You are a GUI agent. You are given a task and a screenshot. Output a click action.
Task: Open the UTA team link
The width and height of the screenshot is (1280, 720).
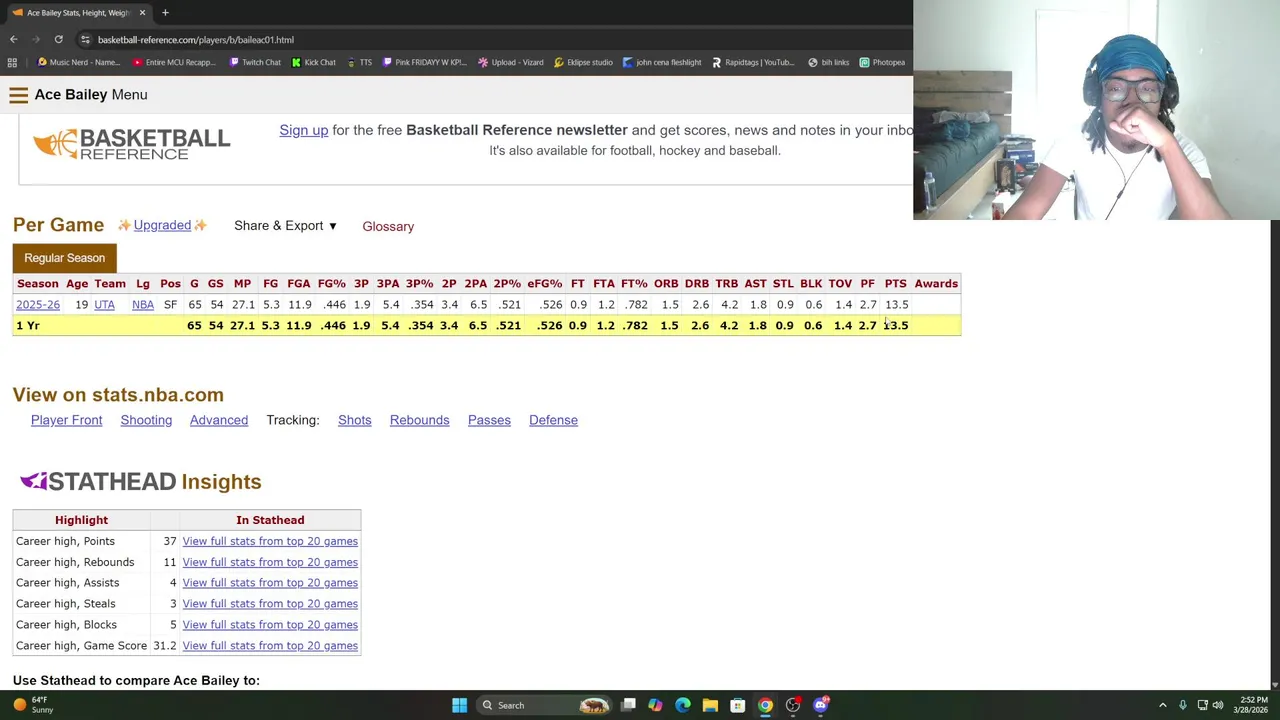coord(104,305)
